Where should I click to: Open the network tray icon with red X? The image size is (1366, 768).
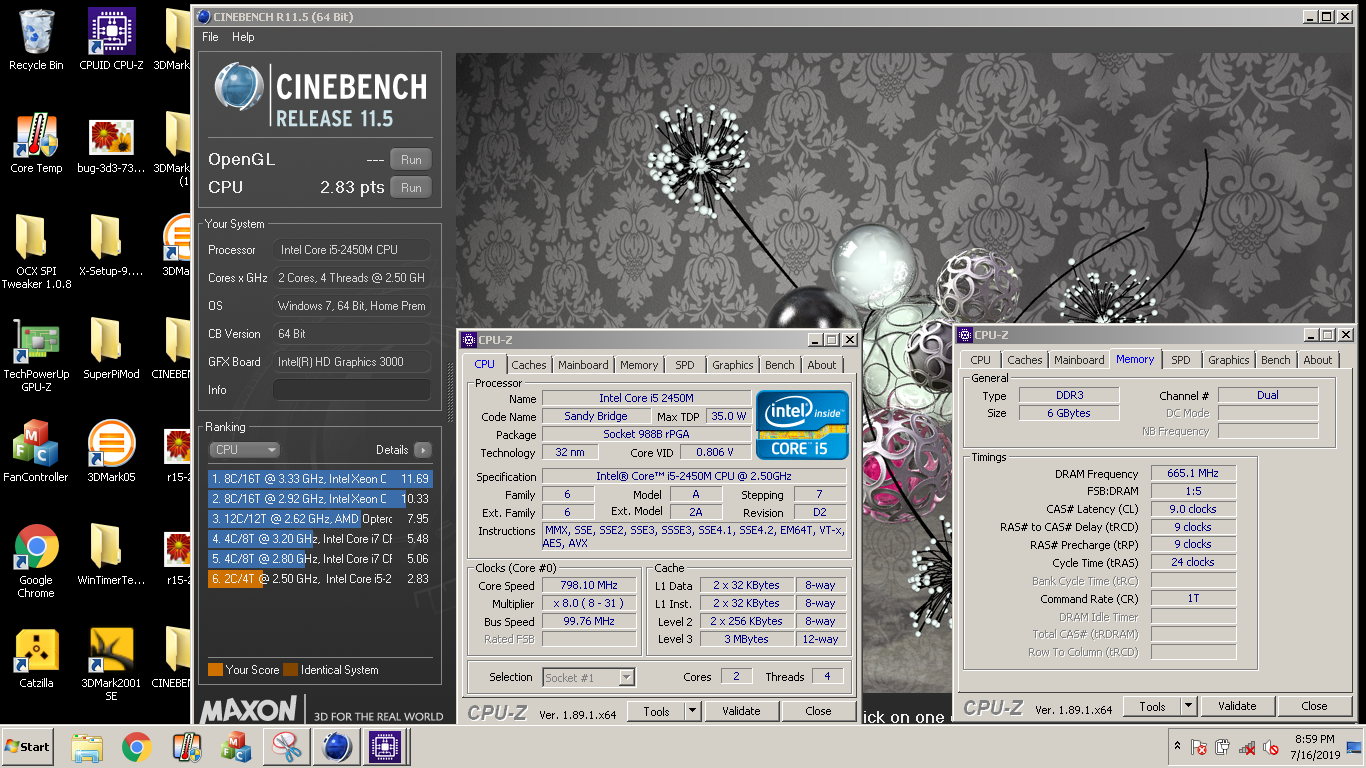click(x=1247, y=747)
